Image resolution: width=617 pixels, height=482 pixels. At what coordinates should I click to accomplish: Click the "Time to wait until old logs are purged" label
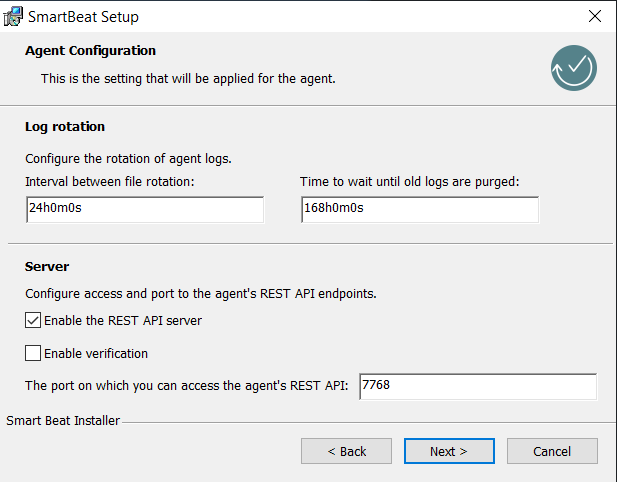pos(410,181)
